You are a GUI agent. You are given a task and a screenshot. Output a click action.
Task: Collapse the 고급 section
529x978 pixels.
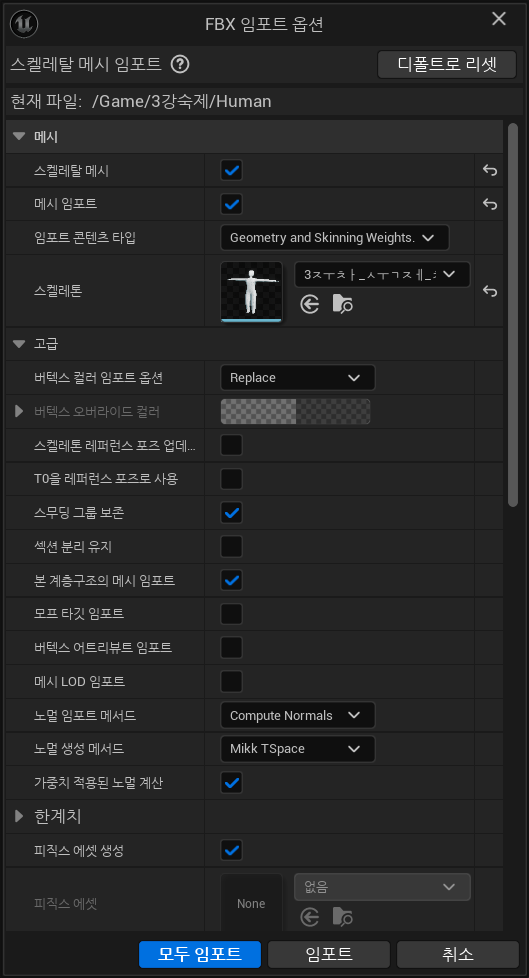click(x=19, y=344)
